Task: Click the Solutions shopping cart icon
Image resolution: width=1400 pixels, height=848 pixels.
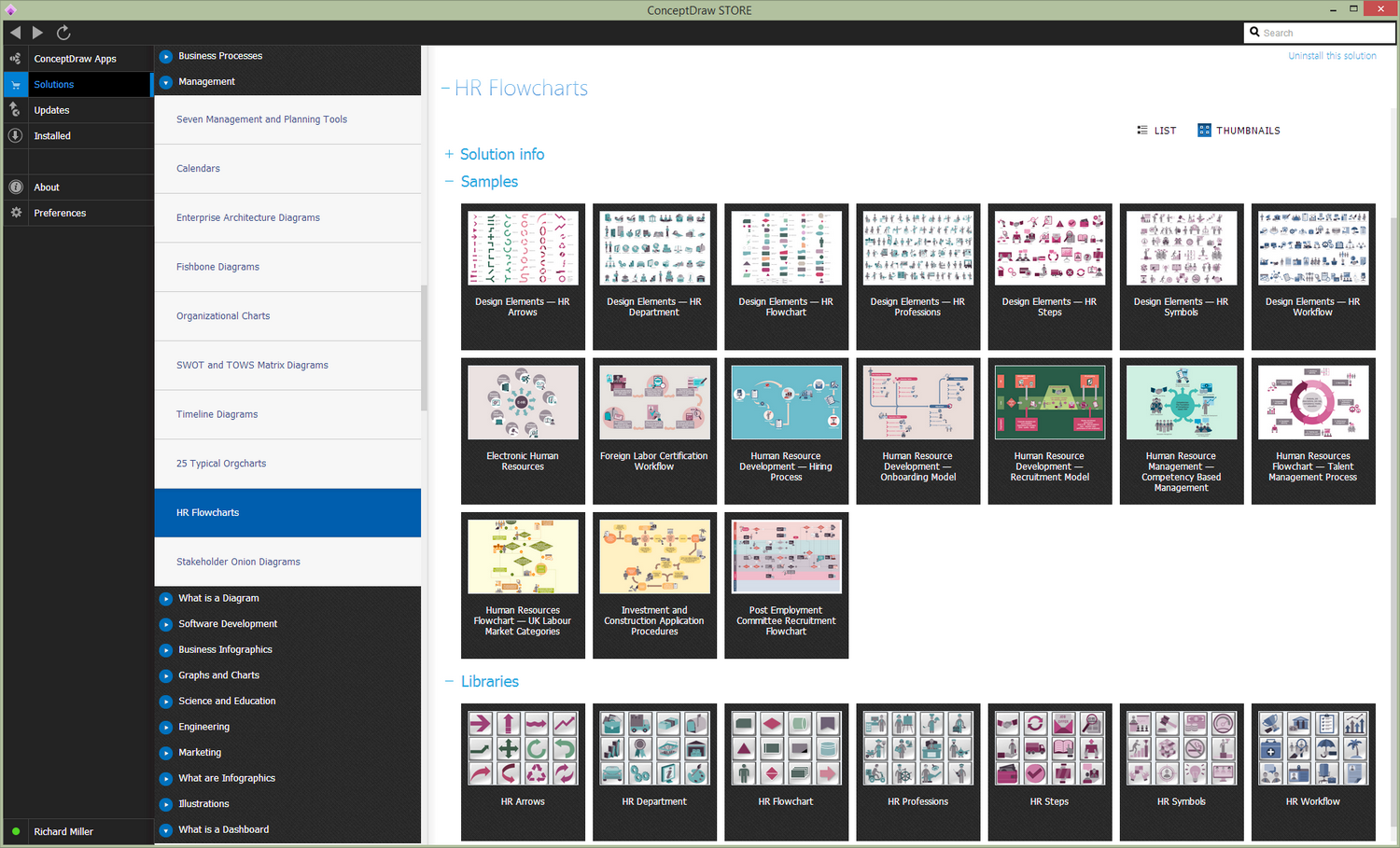Action: pyautogui.click(x=16, y=85)
